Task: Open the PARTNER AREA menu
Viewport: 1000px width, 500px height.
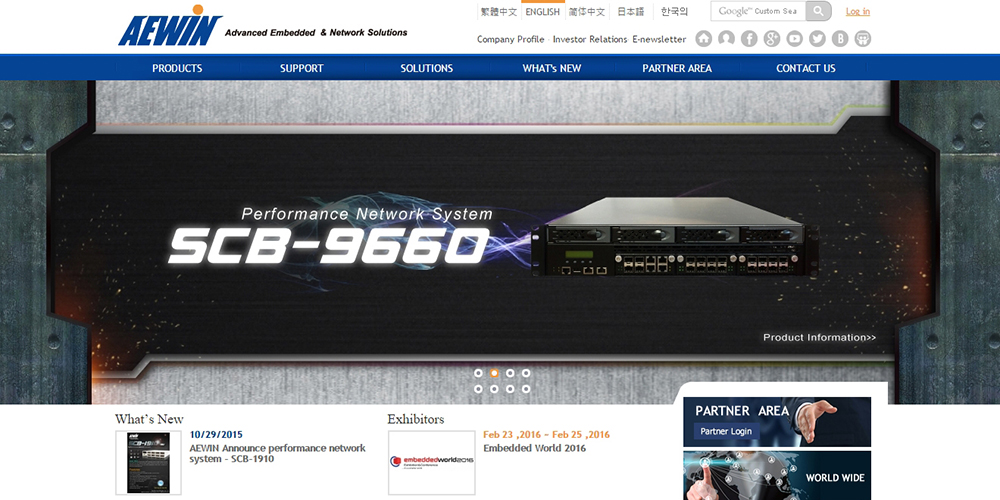Action: [677, 68]
